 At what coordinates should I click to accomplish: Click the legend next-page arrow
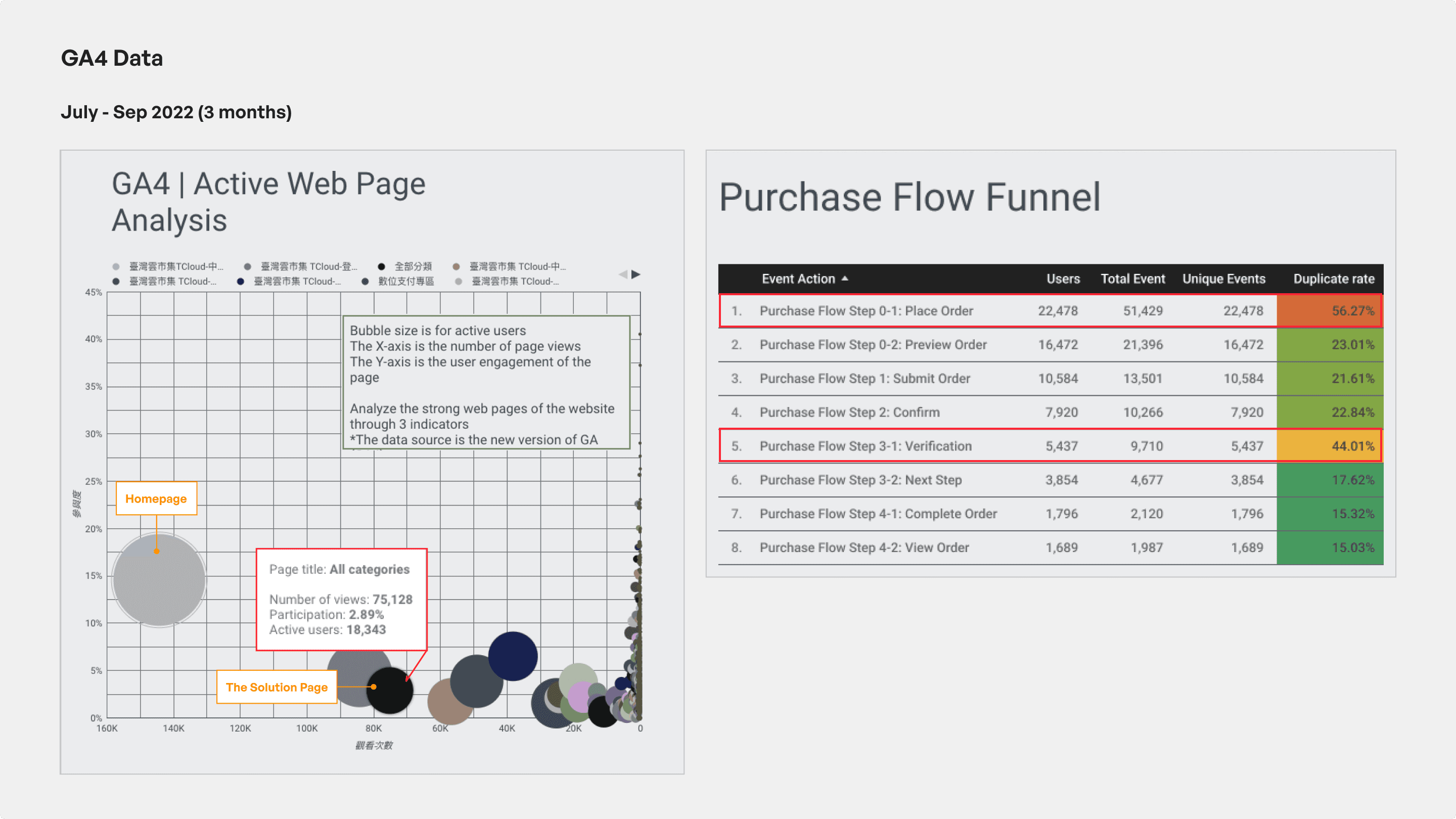(x=636, y=274)
